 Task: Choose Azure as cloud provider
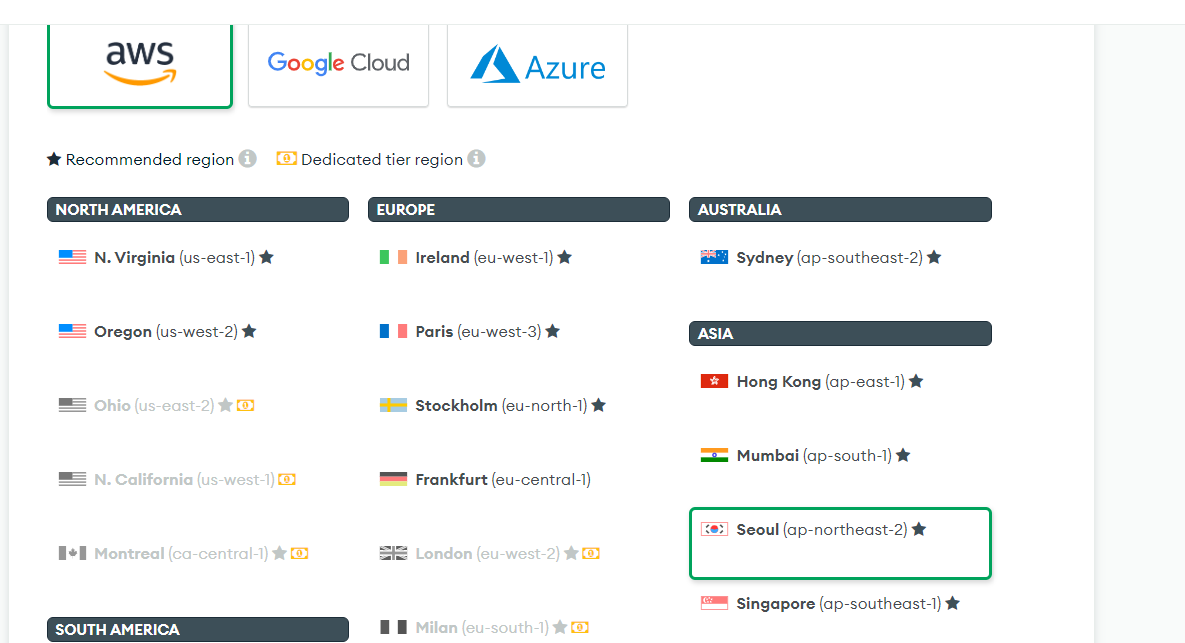[537, 66]
